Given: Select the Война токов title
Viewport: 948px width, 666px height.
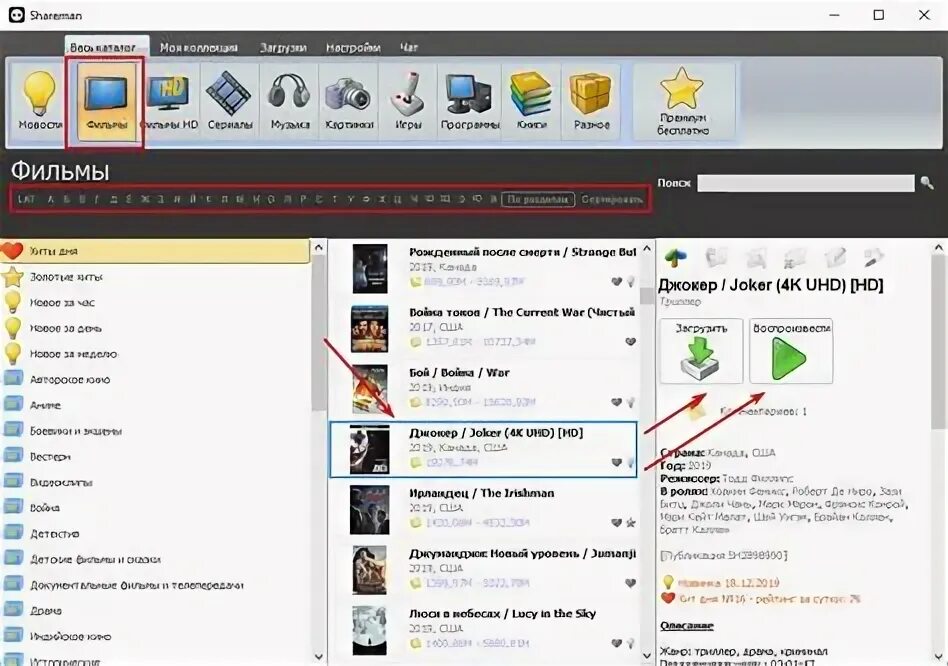Looking at the screenshot, I should tap(522, 312).
